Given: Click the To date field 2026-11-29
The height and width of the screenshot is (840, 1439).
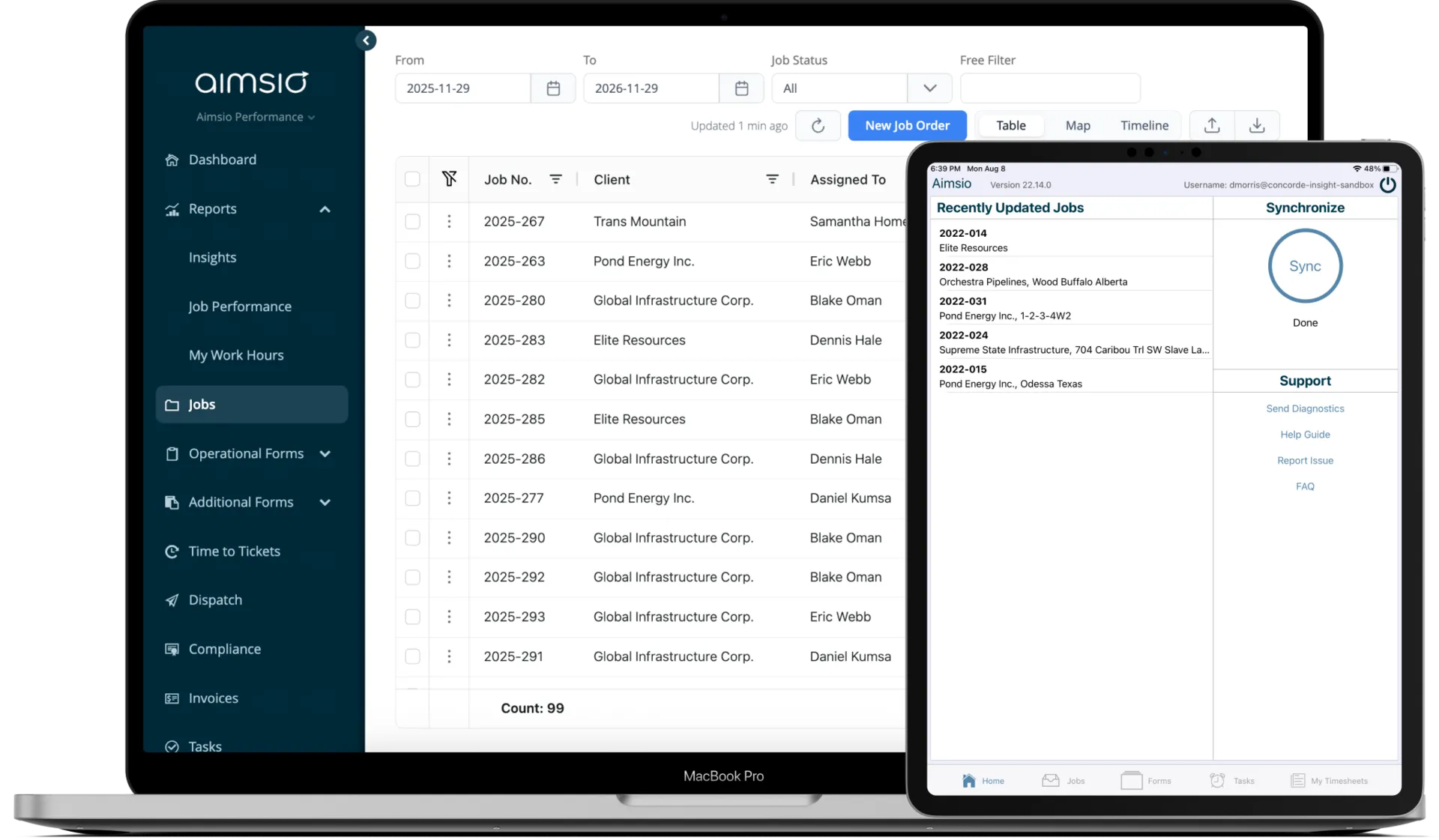Looking at the screenshot, I should click(x=651, y=88).
